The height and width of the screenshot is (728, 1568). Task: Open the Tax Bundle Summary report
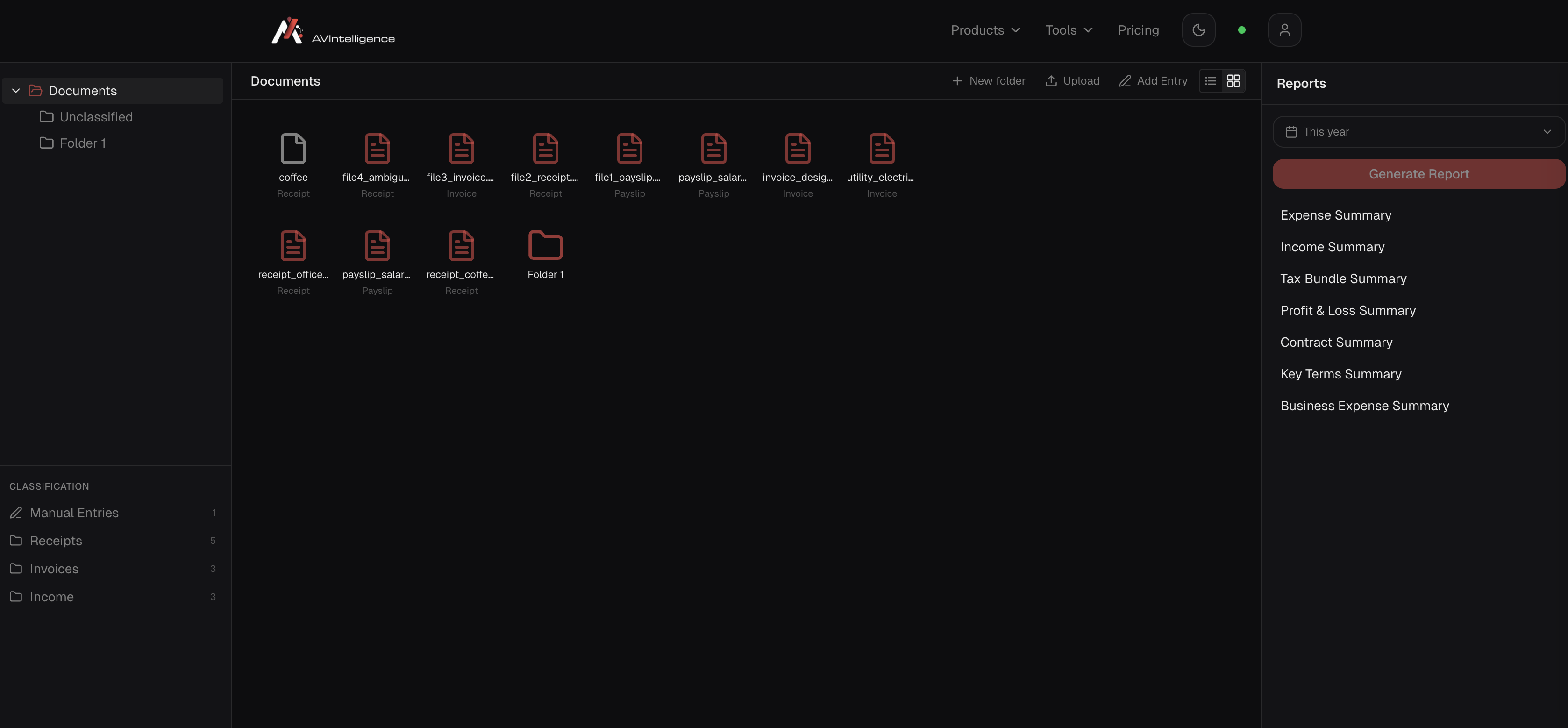point(1343,279)
